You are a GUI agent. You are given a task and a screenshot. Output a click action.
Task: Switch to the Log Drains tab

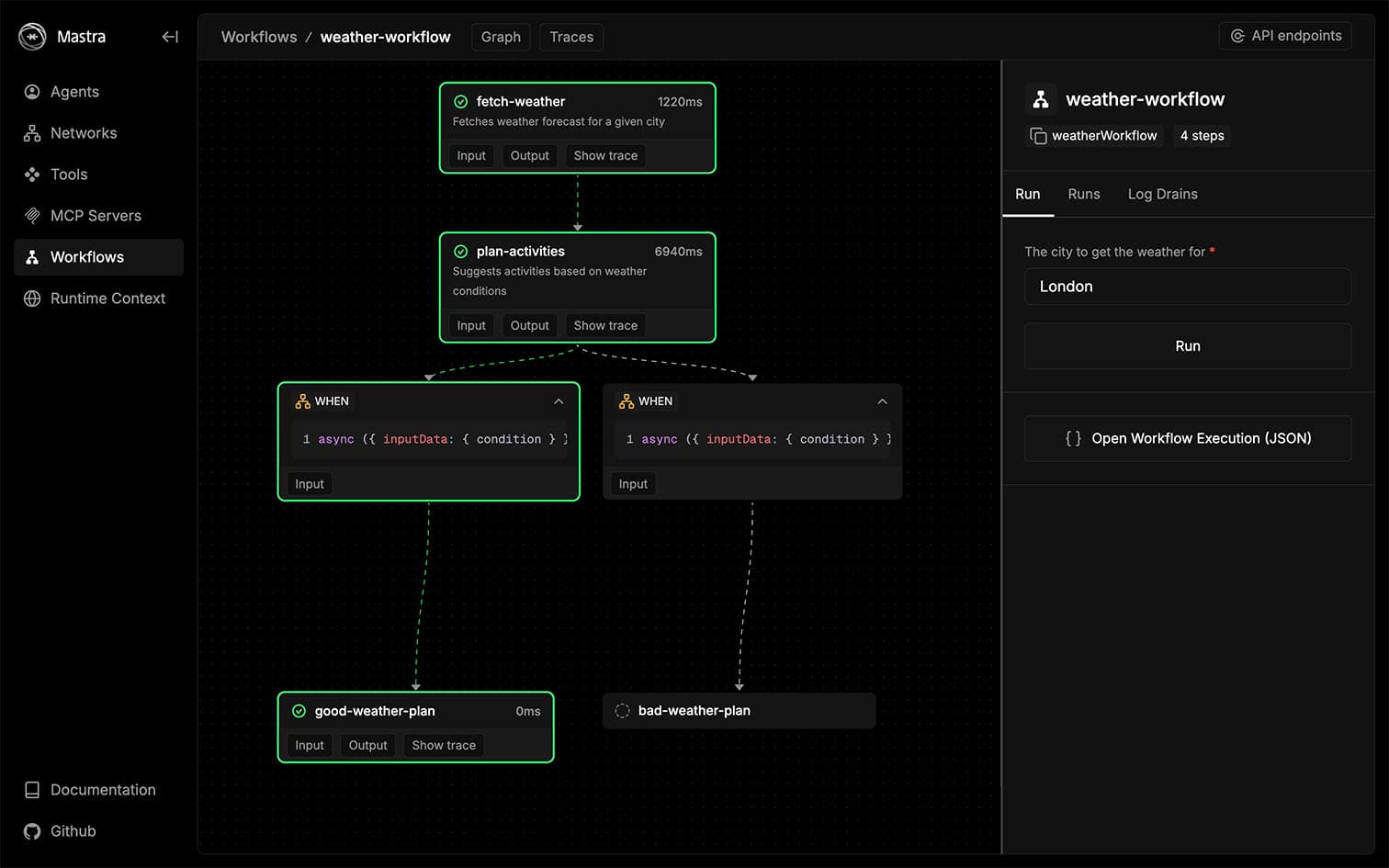click(1163, 194)
